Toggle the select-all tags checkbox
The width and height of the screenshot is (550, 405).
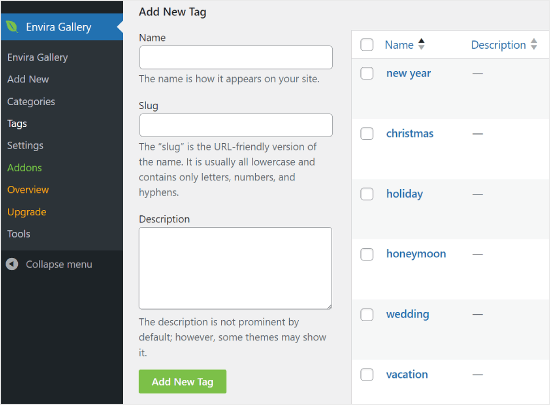(367, 45)
